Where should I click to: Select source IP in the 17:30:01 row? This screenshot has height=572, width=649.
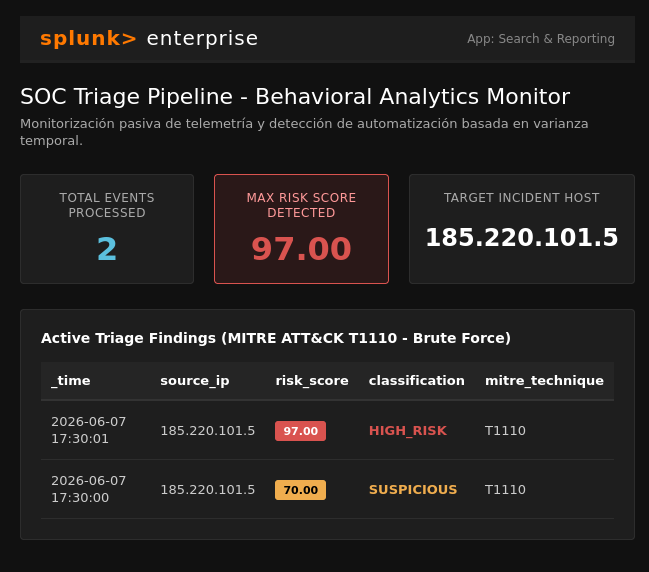click(x=208, y=431)
